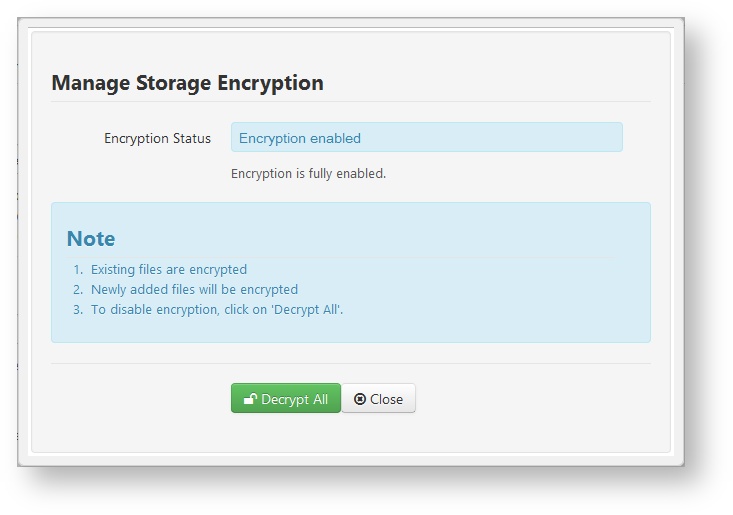
Task: Click the separator line above the buttons
Action: [351, 363]
